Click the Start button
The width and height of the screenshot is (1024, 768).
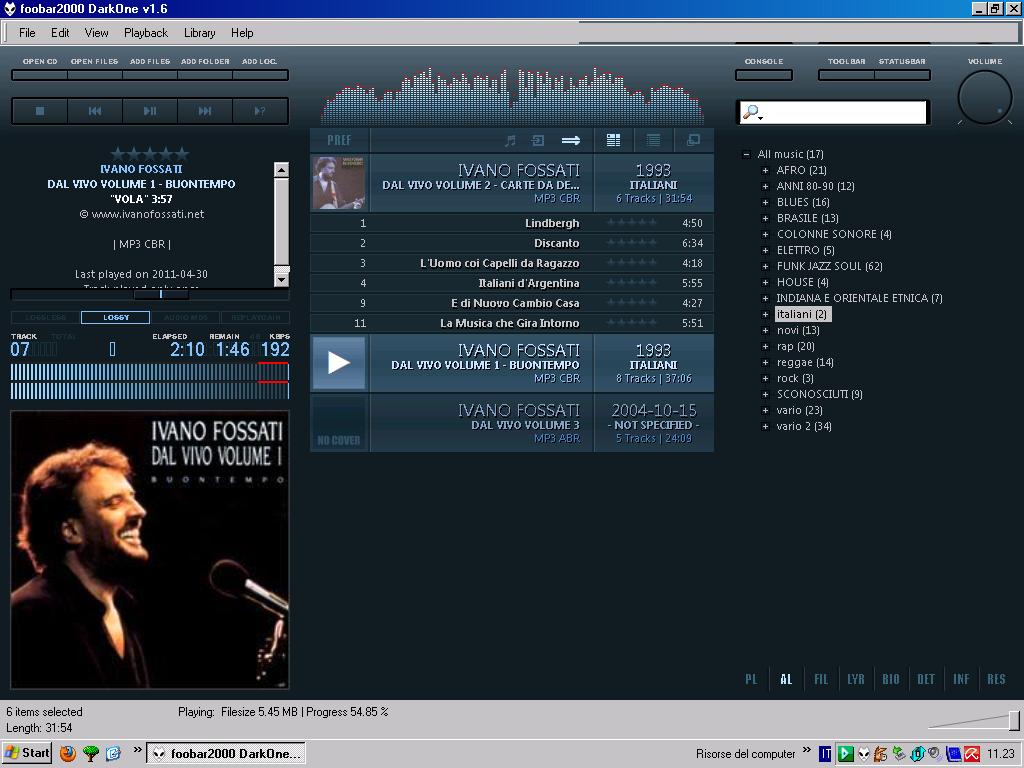coord(27,753)
